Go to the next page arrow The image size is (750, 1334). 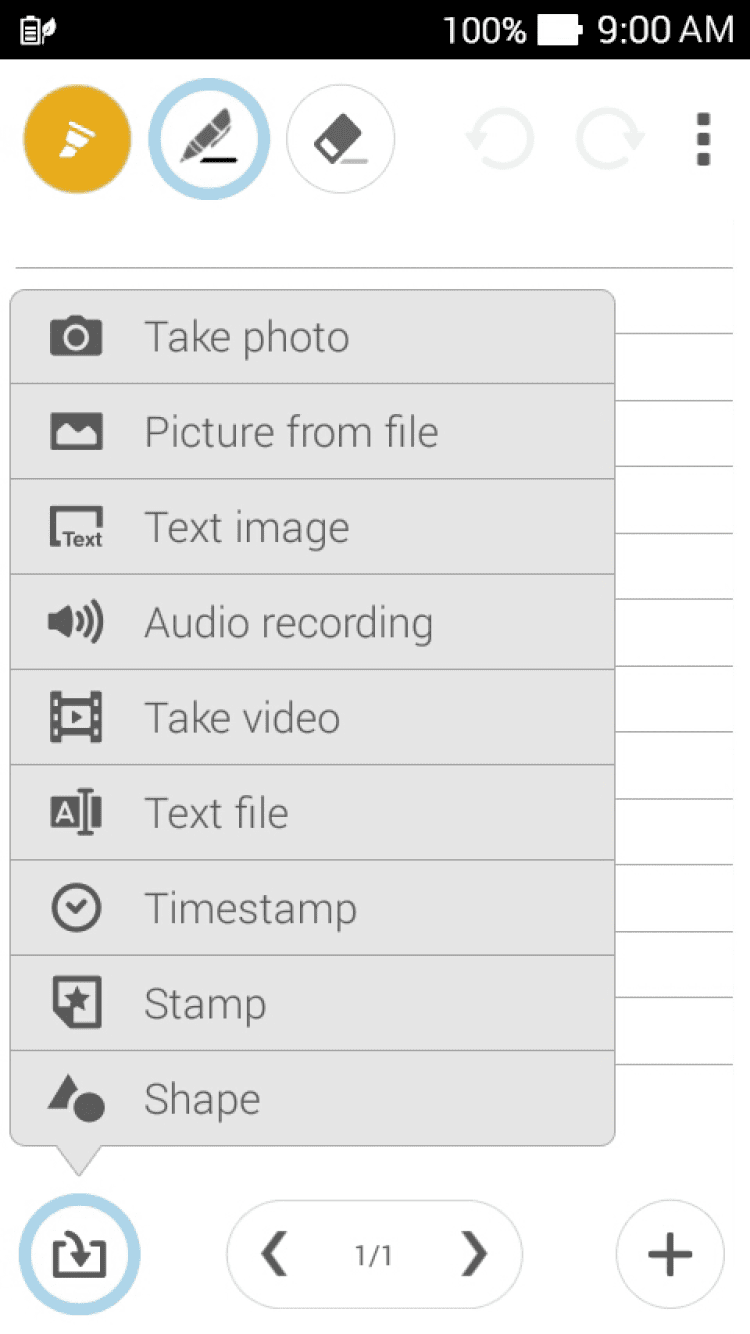point(473,1254)
